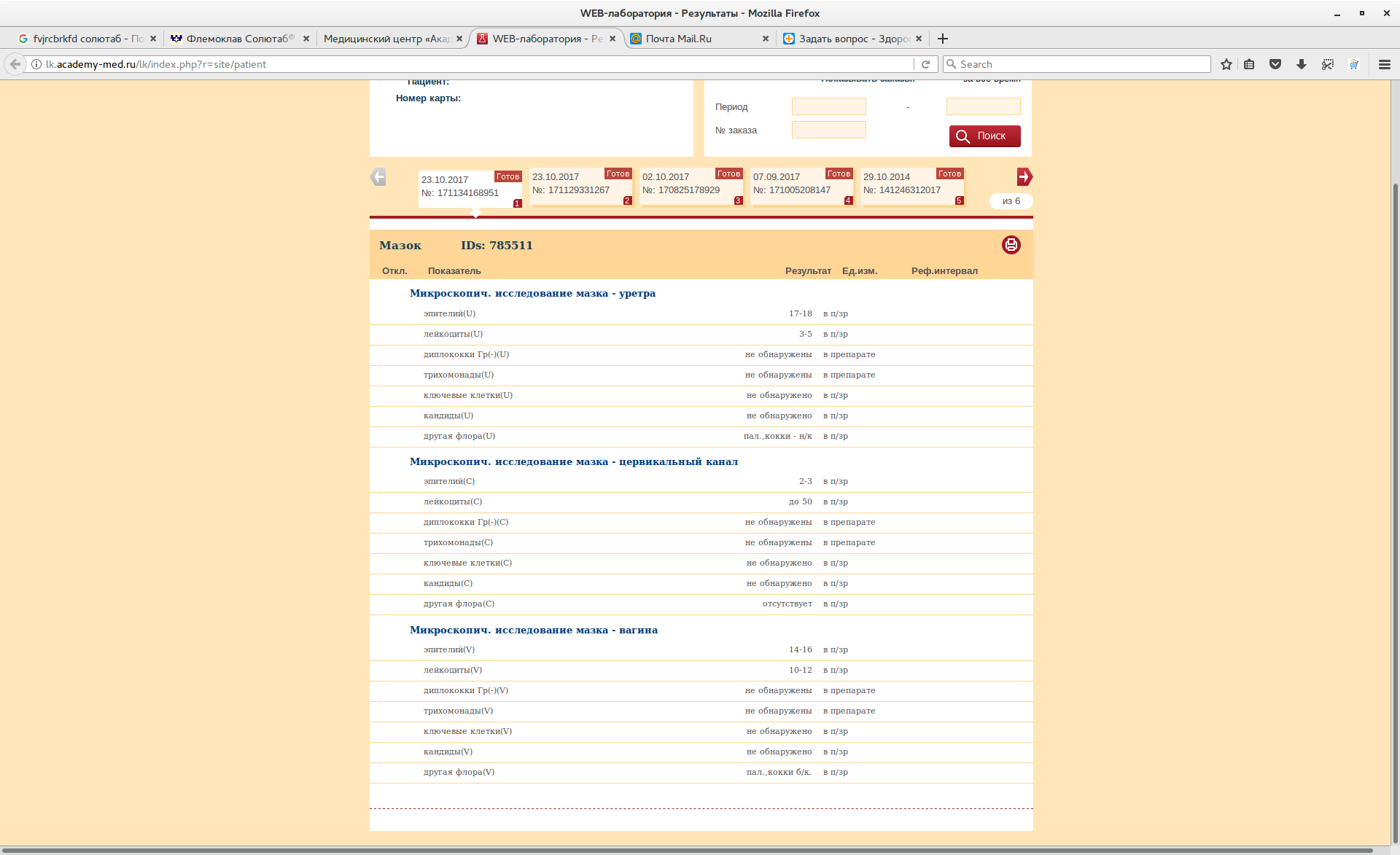
Task: Click the red print icon for Мазок
Action: coord(1011,245)
